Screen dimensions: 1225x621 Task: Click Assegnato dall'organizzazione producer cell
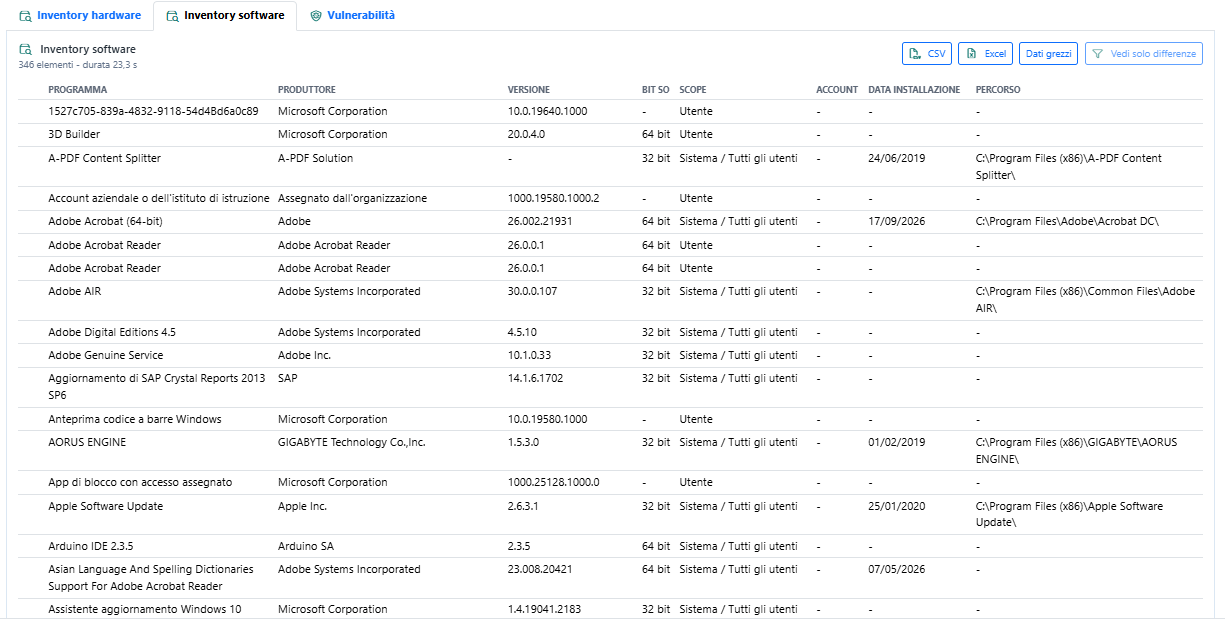click(352, 198)
